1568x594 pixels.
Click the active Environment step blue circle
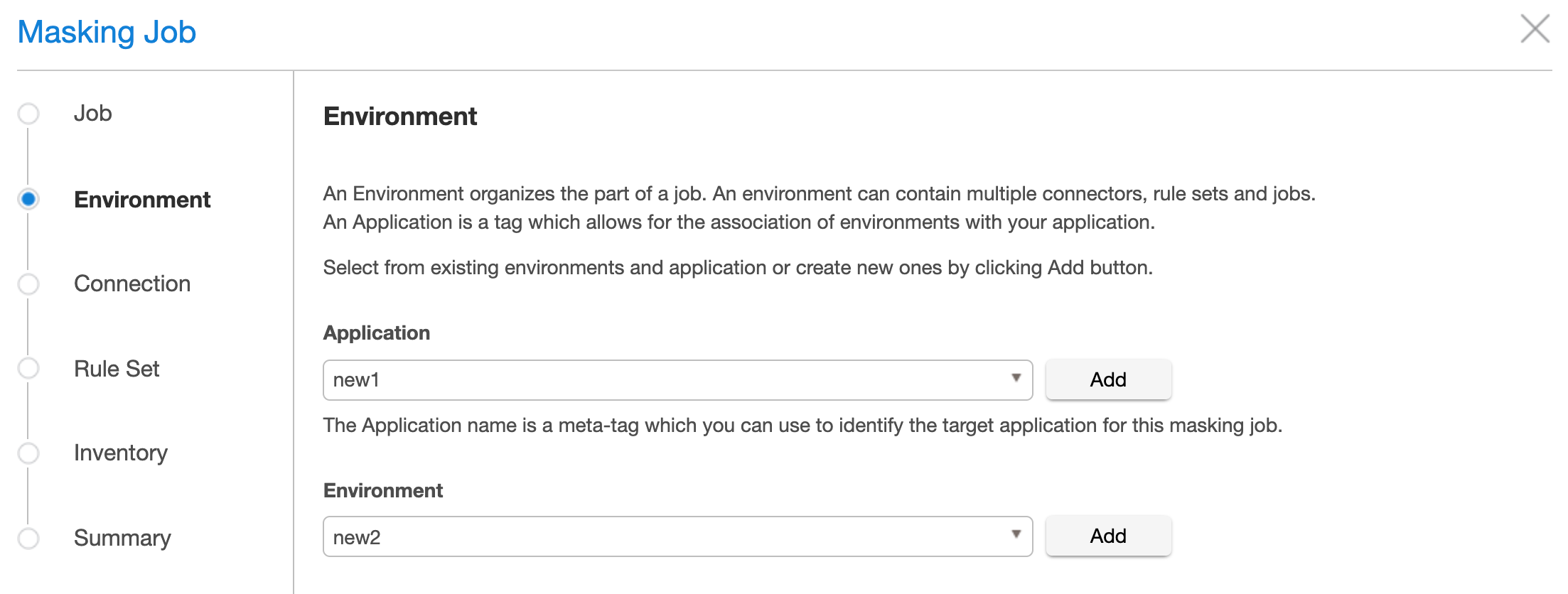pos(28,199)
